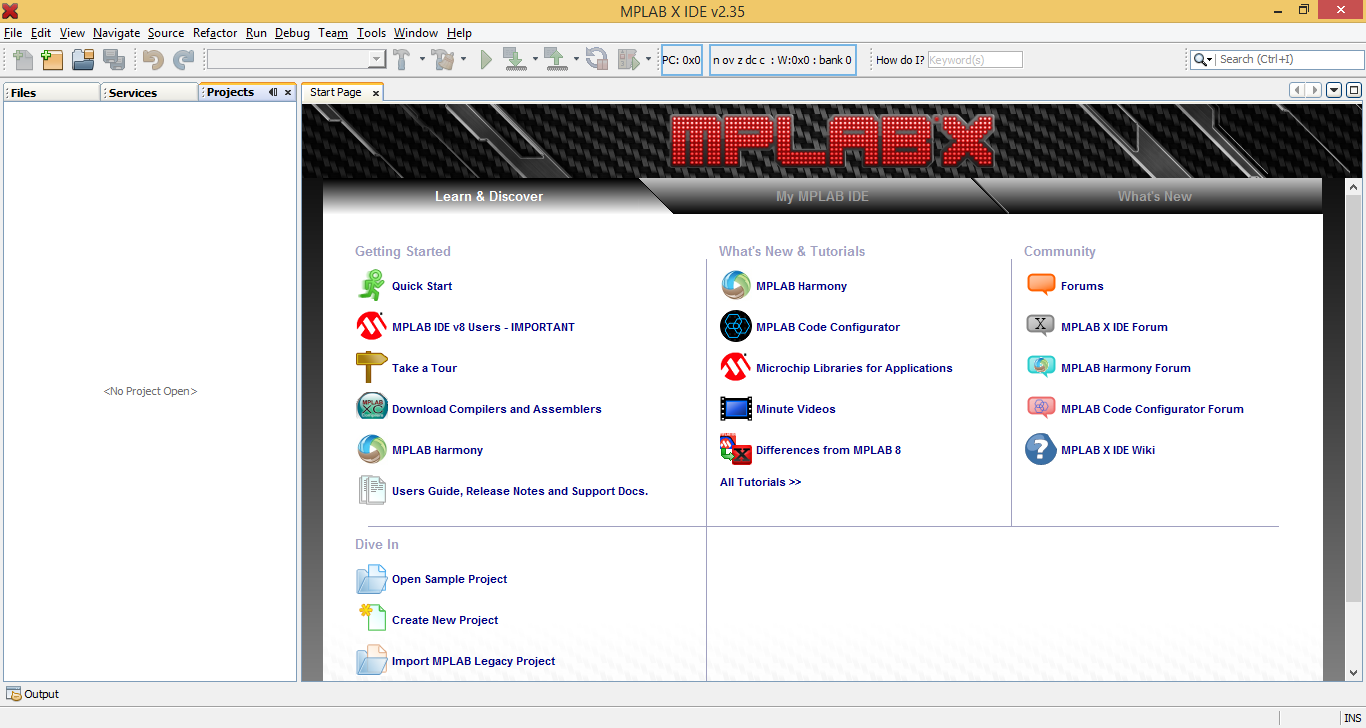Click the Open Sample Project folder icon
The width and height of the screenshot is (1366, 728).
pyautogui.click(x=371, y=579)
